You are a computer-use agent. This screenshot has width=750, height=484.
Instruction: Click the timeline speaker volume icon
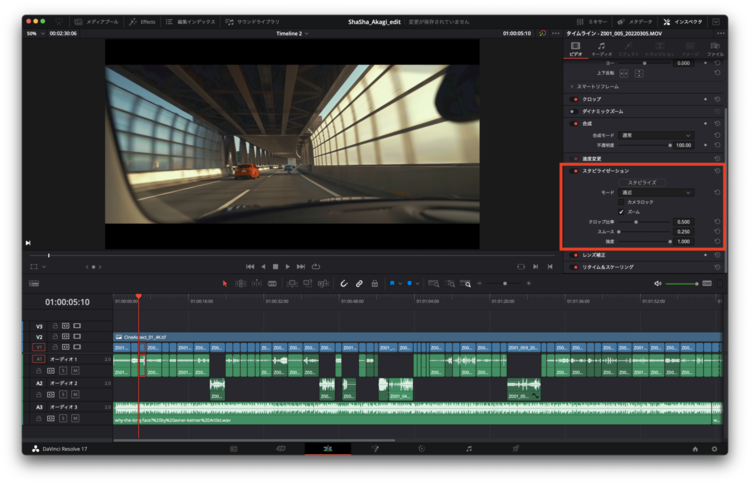tap(658, 284)
